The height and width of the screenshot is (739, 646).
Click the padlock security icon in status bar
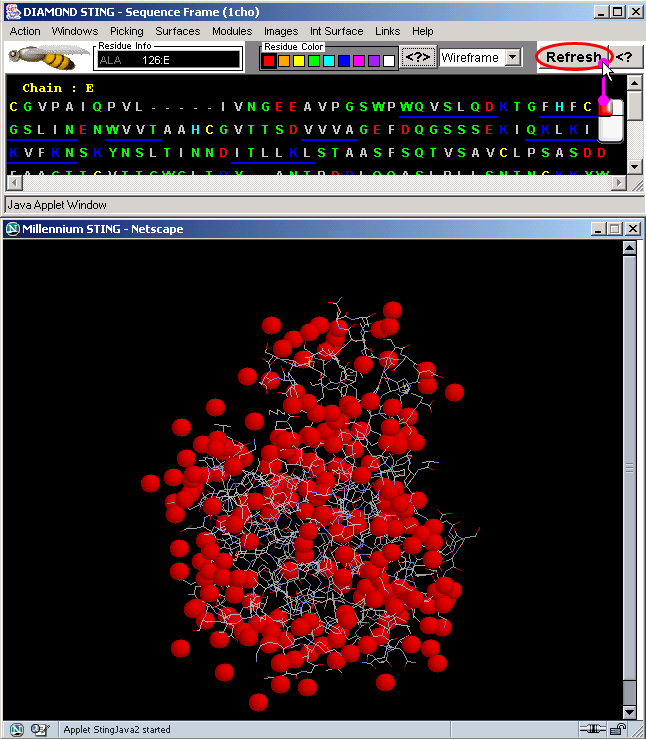(x=620, y=729)
